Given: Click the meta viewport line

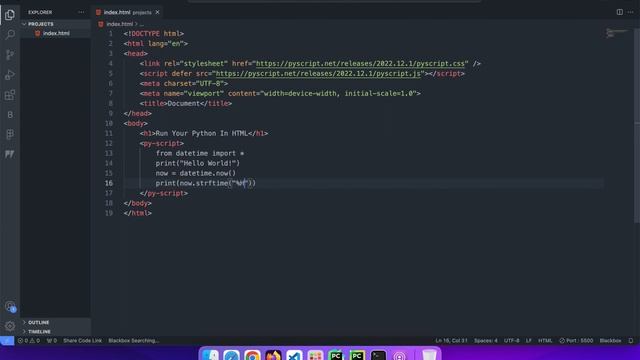Looking at the screenshot, I should 280,93.
